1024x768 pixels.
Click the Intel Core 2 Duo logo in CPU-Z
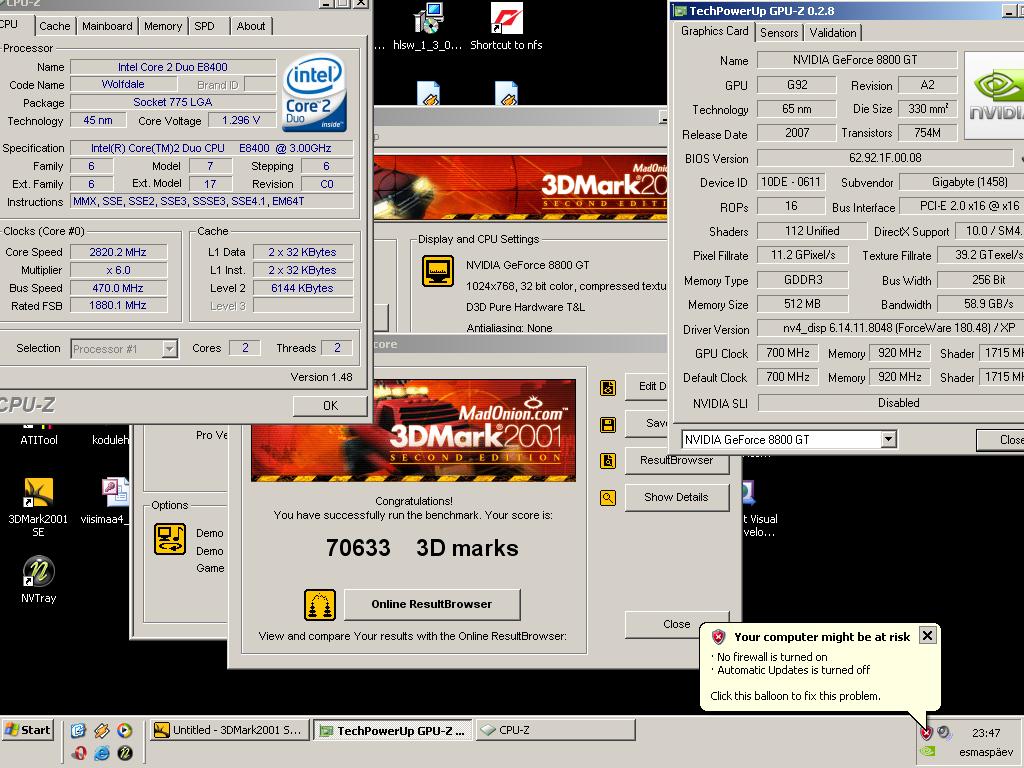(314, 93)
